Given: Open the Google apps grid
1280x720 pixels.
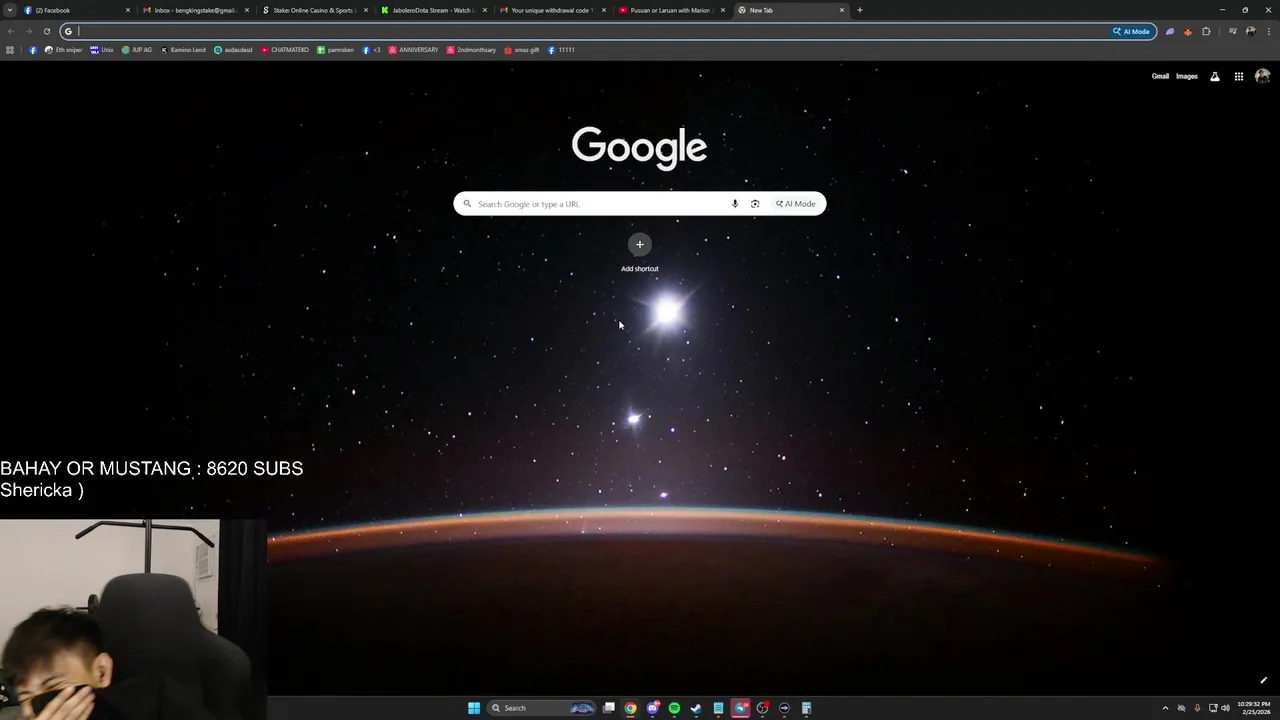Looking at the screenshot, I should 1238,76.
